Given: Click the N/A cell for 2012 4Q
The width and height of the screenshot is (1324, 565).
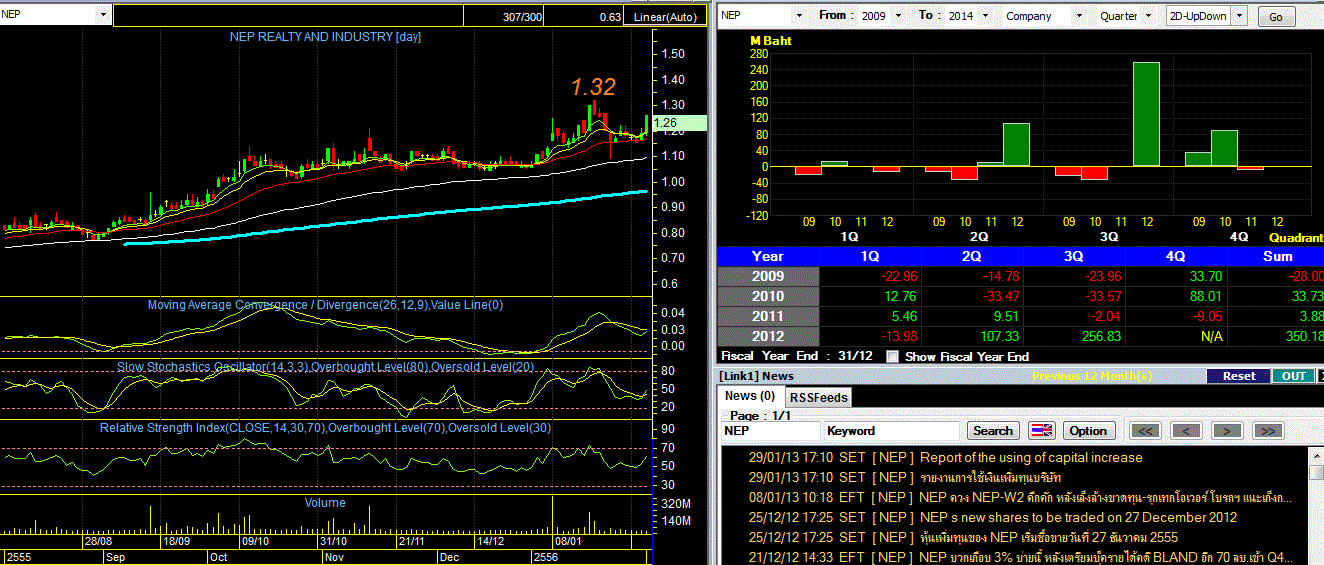Looking at the screenshot, I should (x=1176, y=336).
